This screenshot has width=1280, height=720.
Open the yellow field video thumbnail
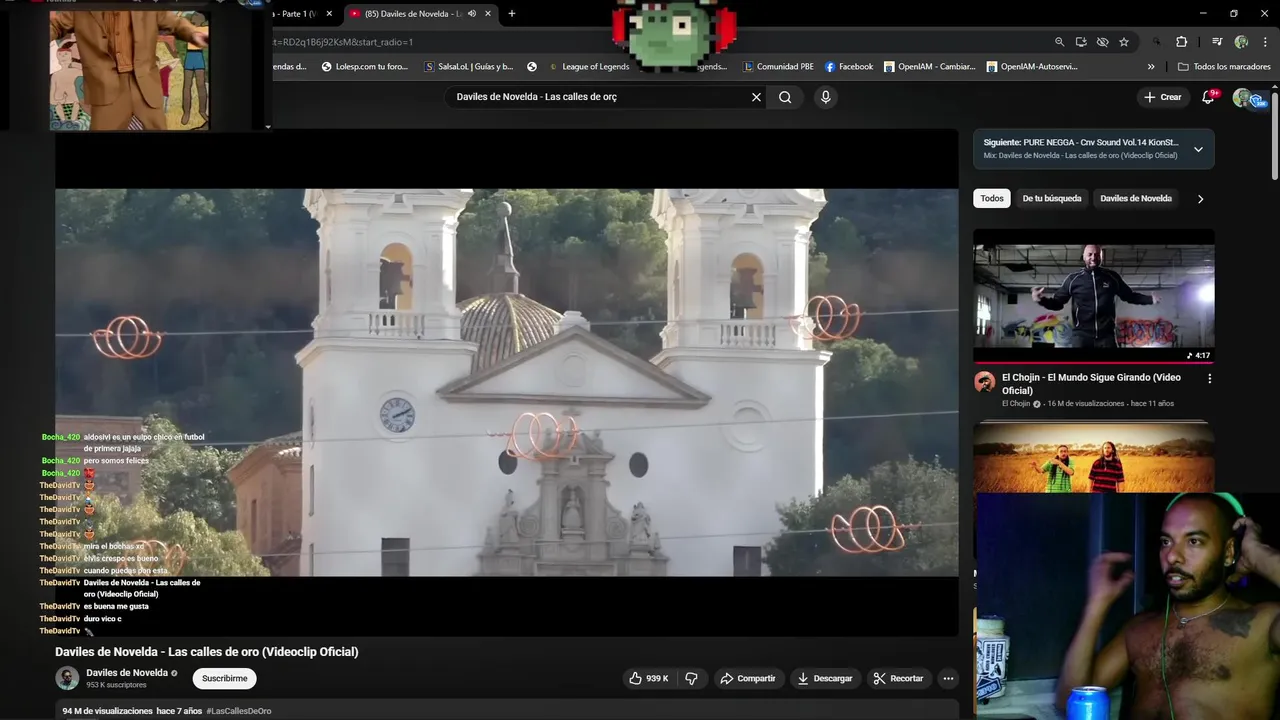point(1094,456)
